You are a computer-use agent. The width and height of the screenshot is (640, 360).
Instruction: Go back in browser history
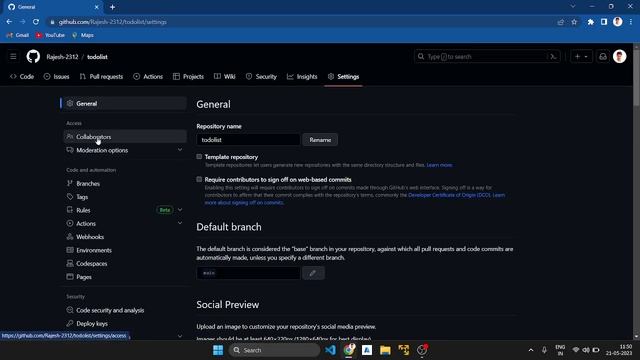click(9, 22)
